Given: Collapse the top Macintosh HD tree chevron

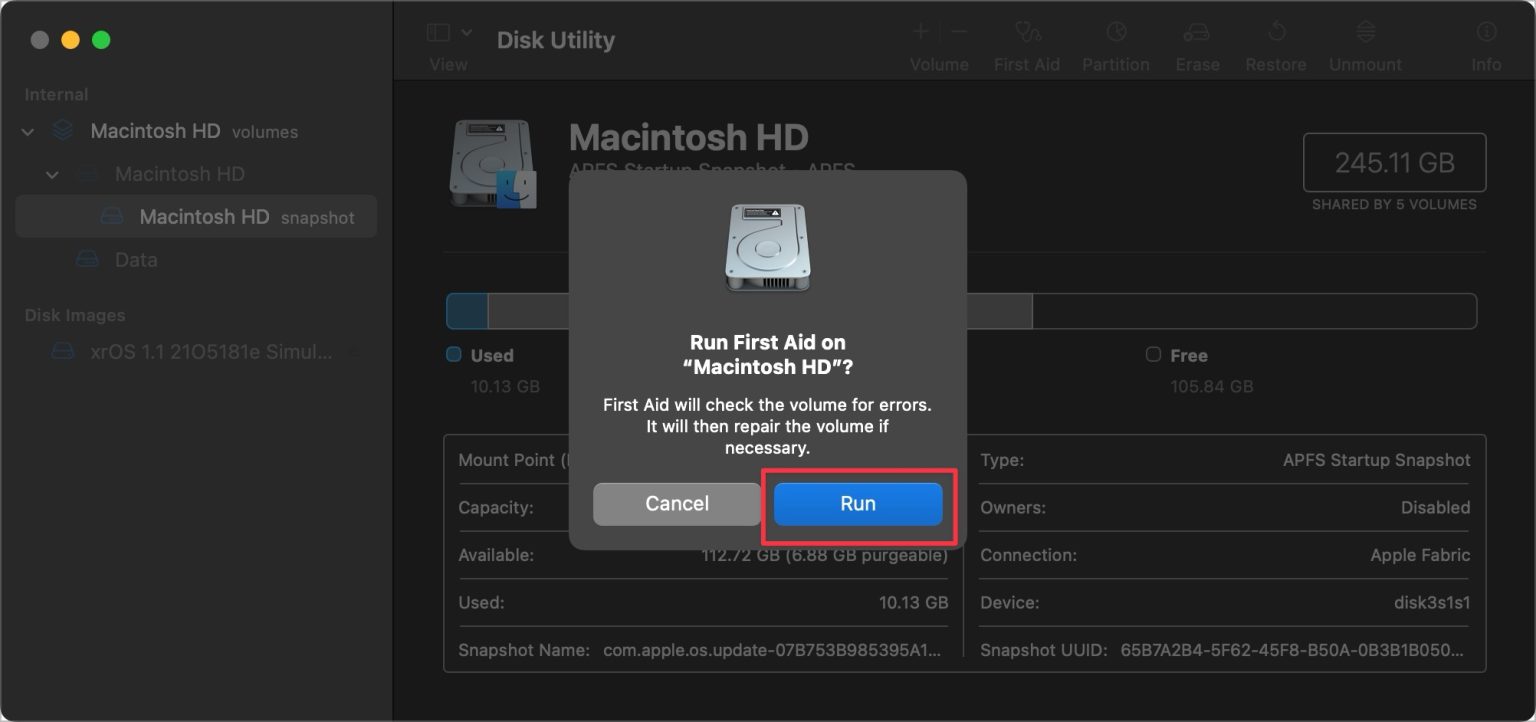Looking at the screenshot, I should [x=28, y=131].
